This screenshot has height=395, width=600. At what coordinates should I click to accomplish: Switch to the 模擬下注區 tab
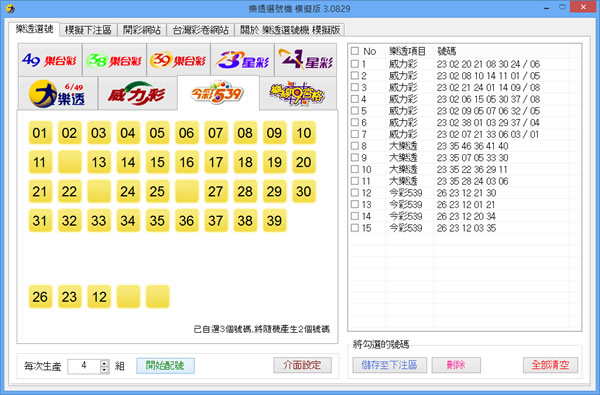click(x=88, y=30)
